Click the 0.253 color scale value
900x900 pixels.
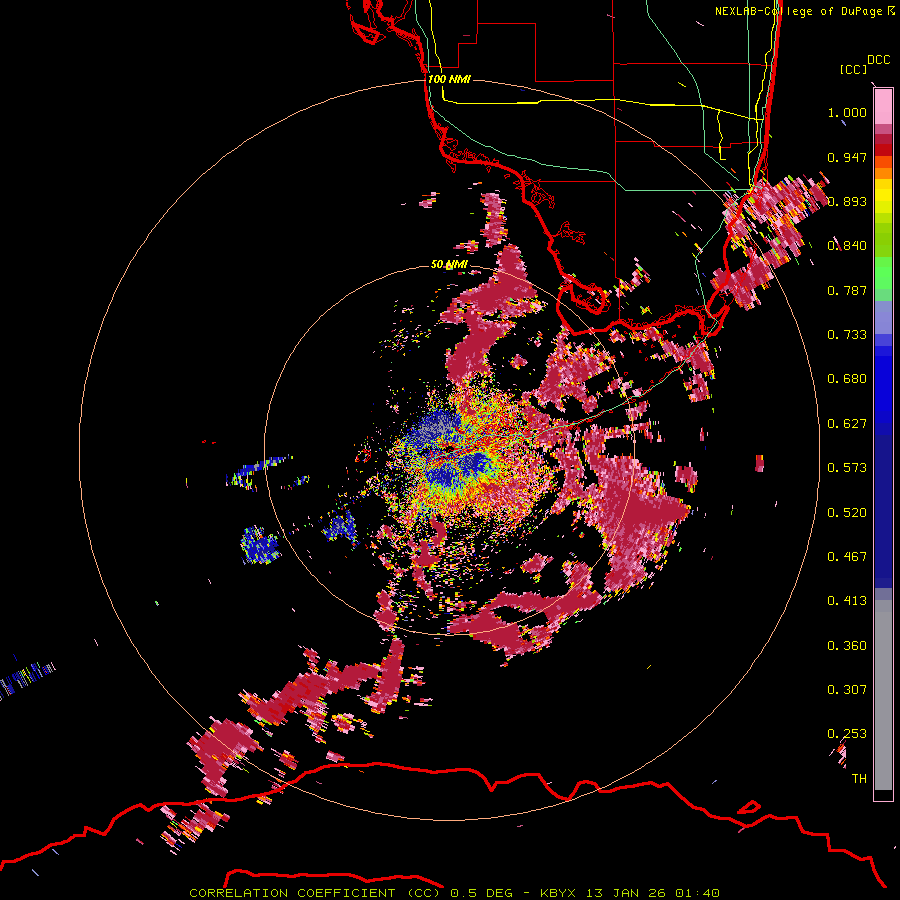847,734
